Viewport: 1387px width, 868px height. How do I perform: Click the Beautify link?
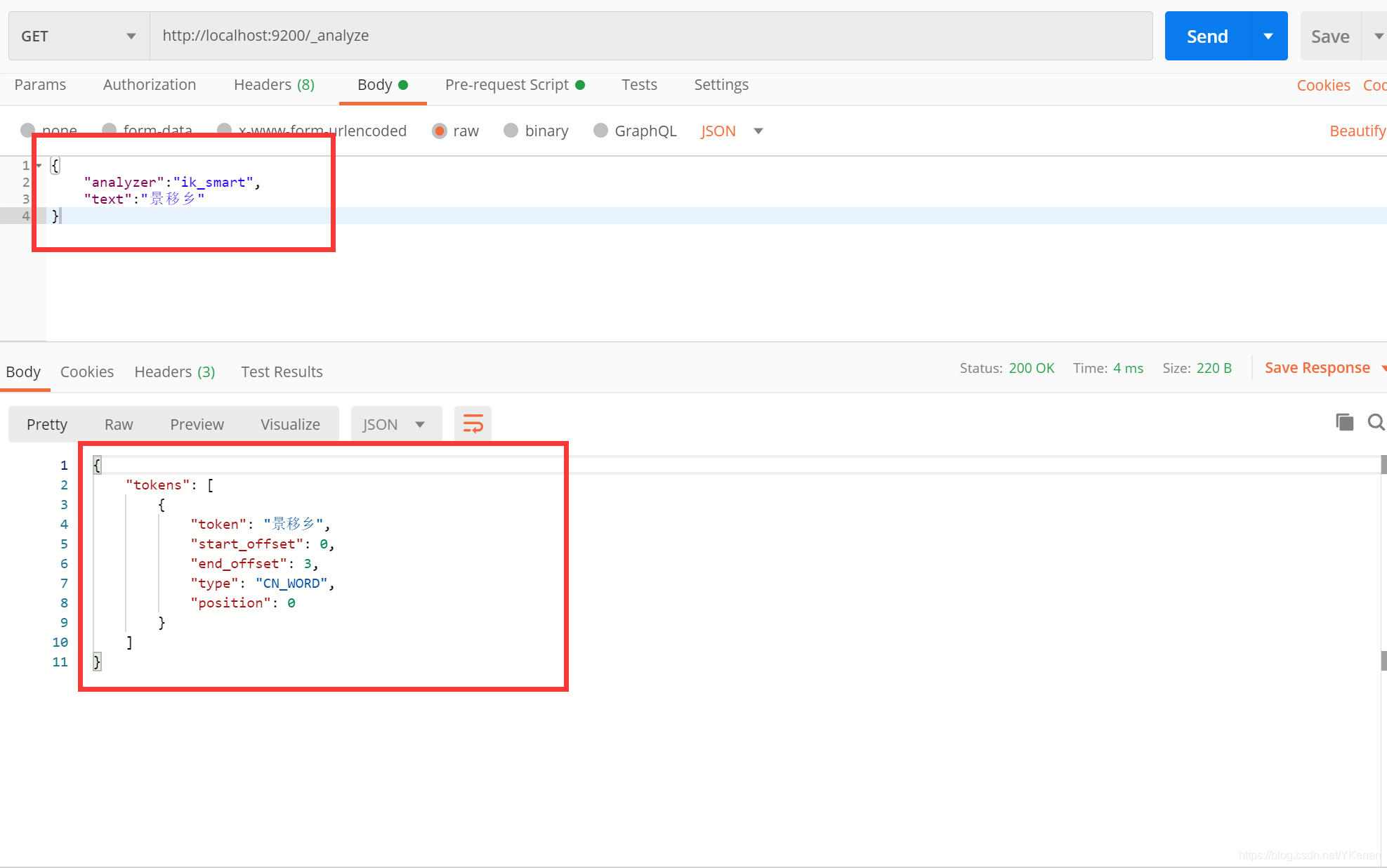(1358, 131)
